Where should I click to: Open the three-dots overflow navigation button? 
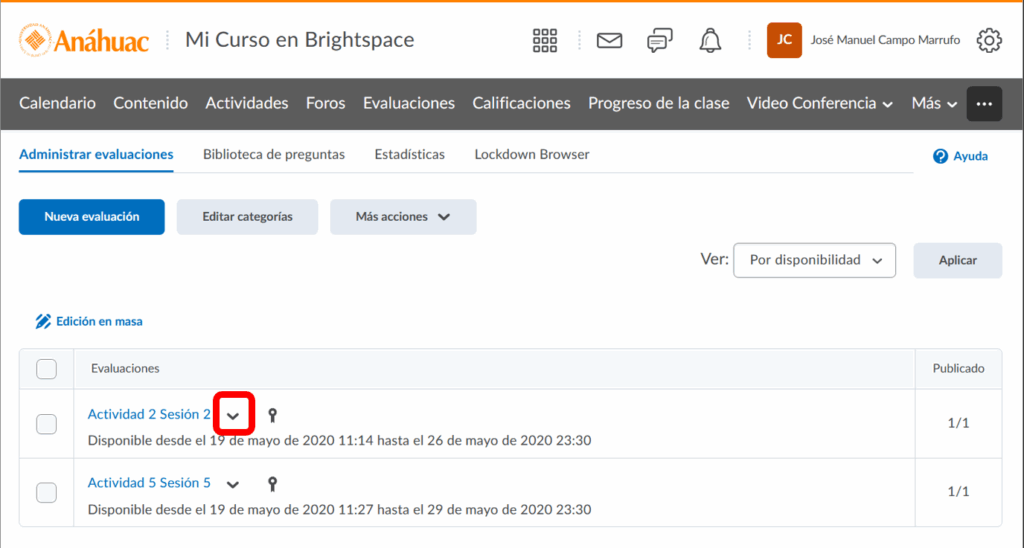point(984,104)
